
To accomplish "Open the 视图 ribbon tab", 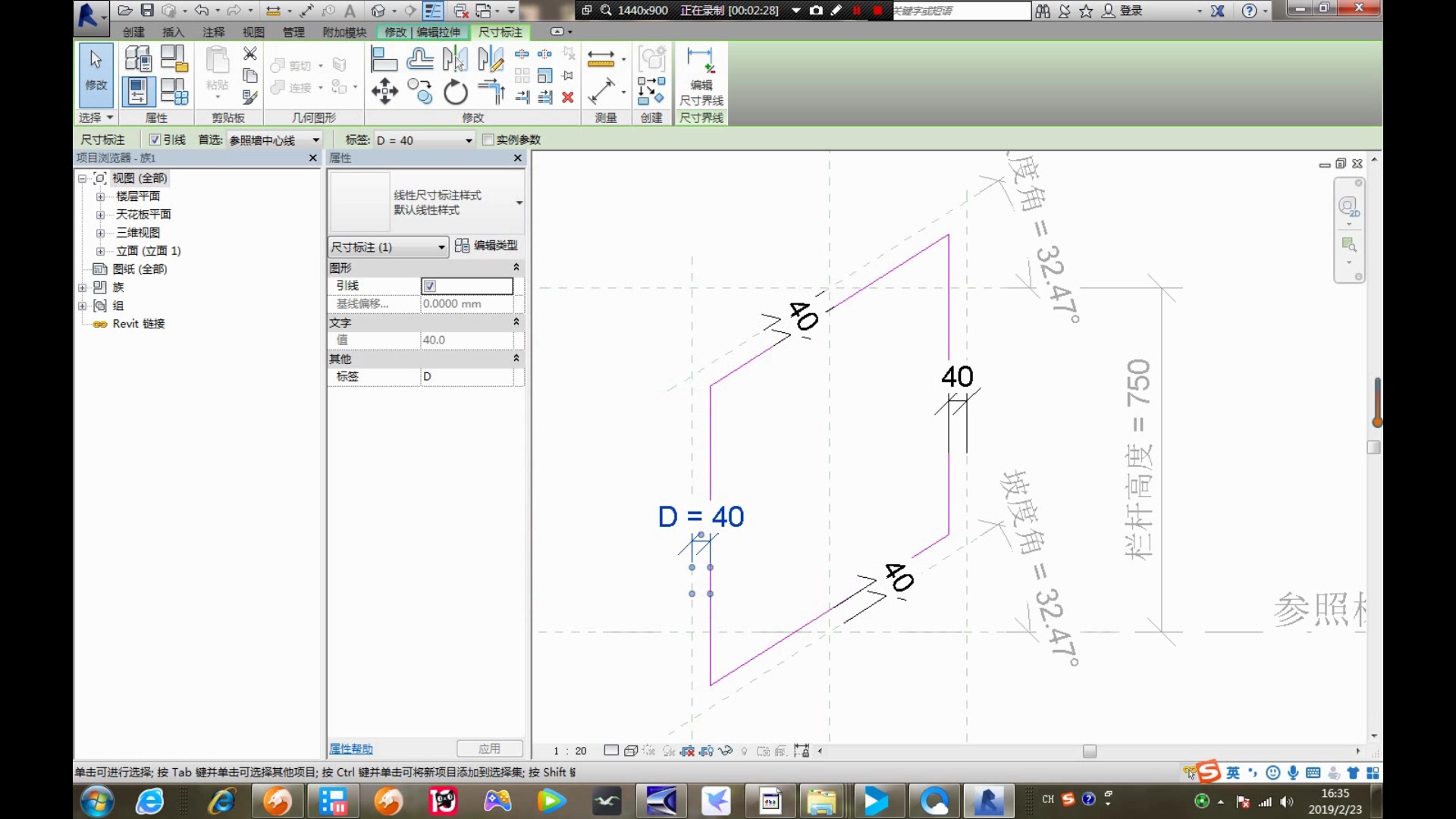I will pos(253,32).
